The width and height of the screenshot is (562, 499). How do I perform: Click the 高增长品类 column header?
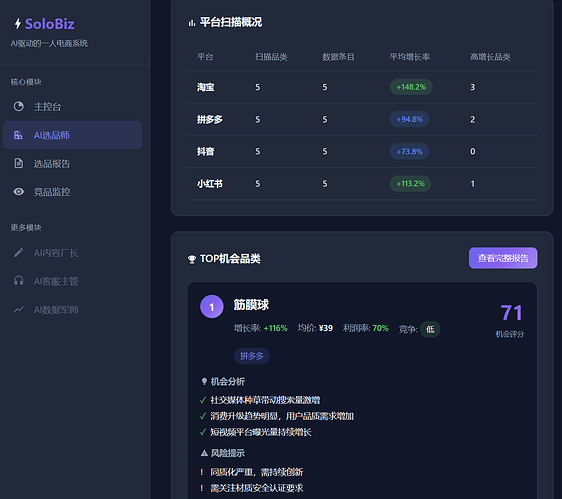tap(490, 57)
